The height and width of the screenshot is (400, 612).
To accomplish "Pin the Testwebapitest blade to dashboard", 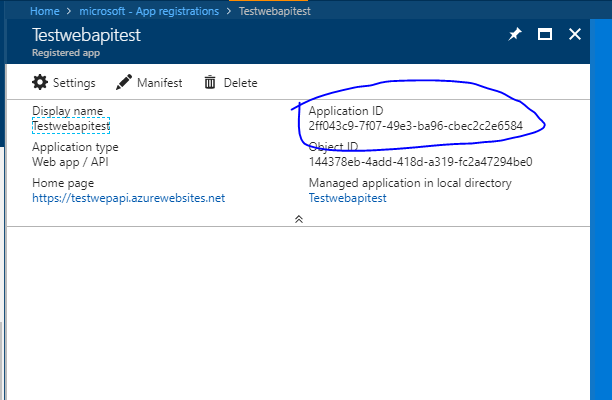I will (x=515, y=34).
